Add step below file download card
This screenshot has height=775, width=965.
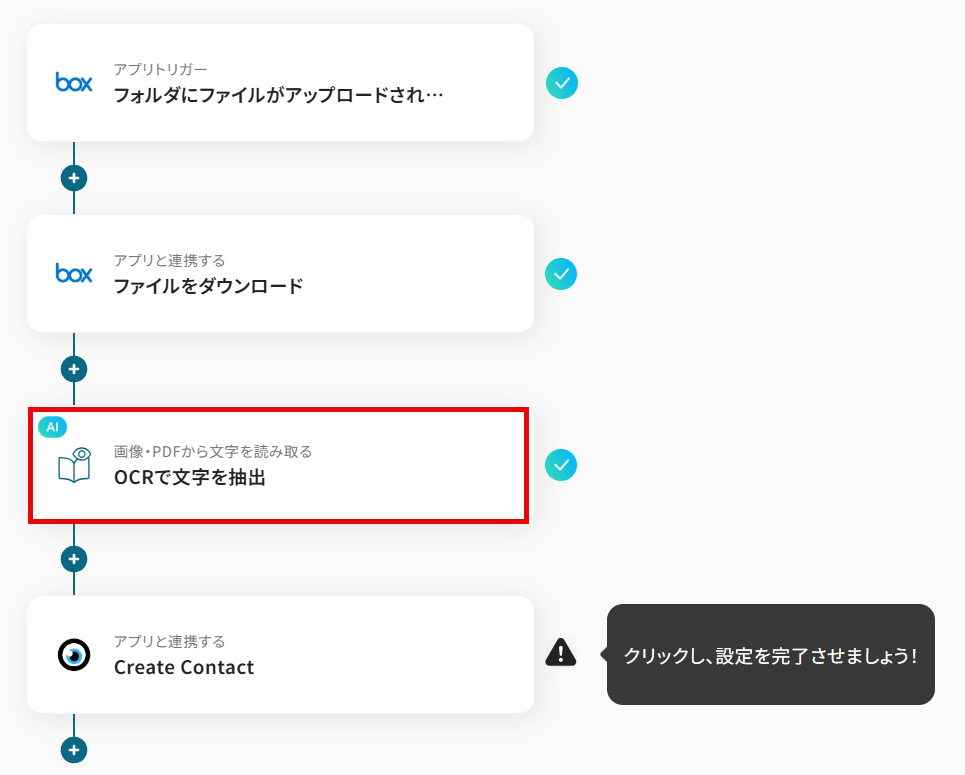(74, 369)
